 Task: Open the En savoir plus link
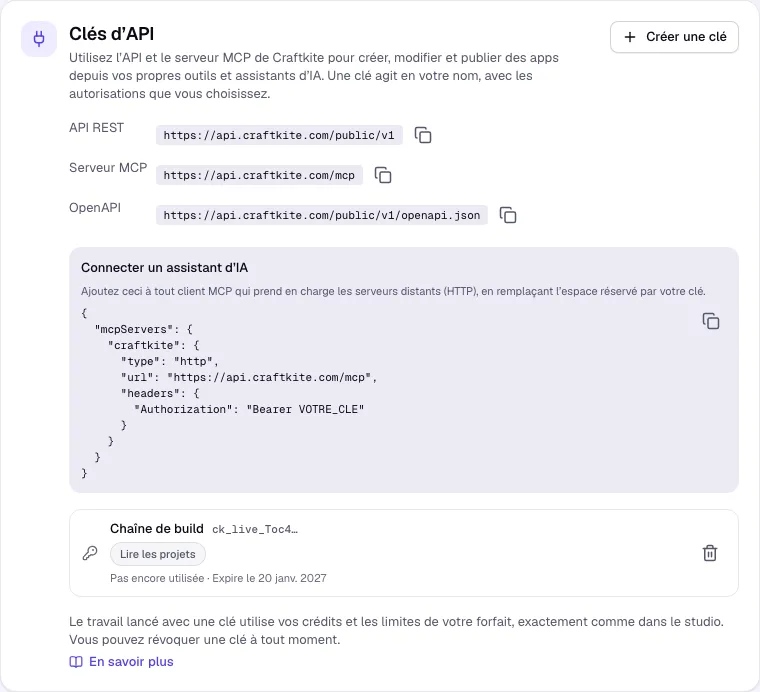tap(131, 661)
